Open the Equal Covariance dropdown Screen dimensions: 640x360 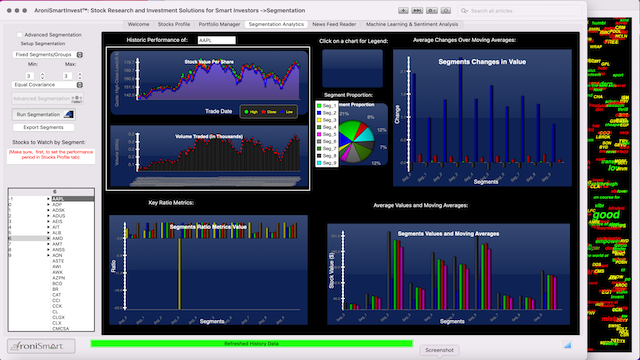pyautogui.click(x=48, y=85)
